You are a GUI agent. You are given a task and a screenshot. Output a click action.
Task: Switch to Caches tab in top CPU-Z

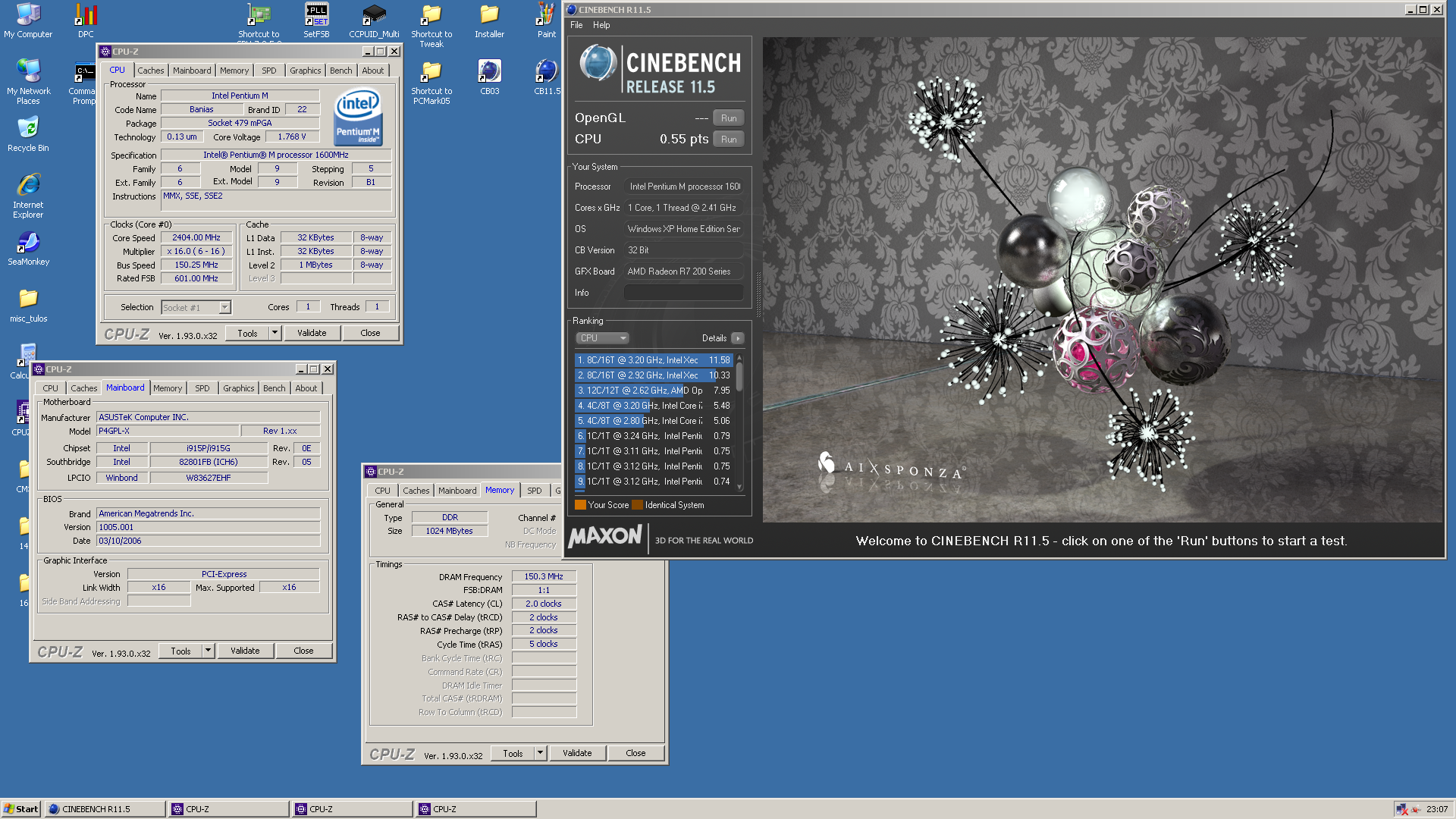[151, 71]
